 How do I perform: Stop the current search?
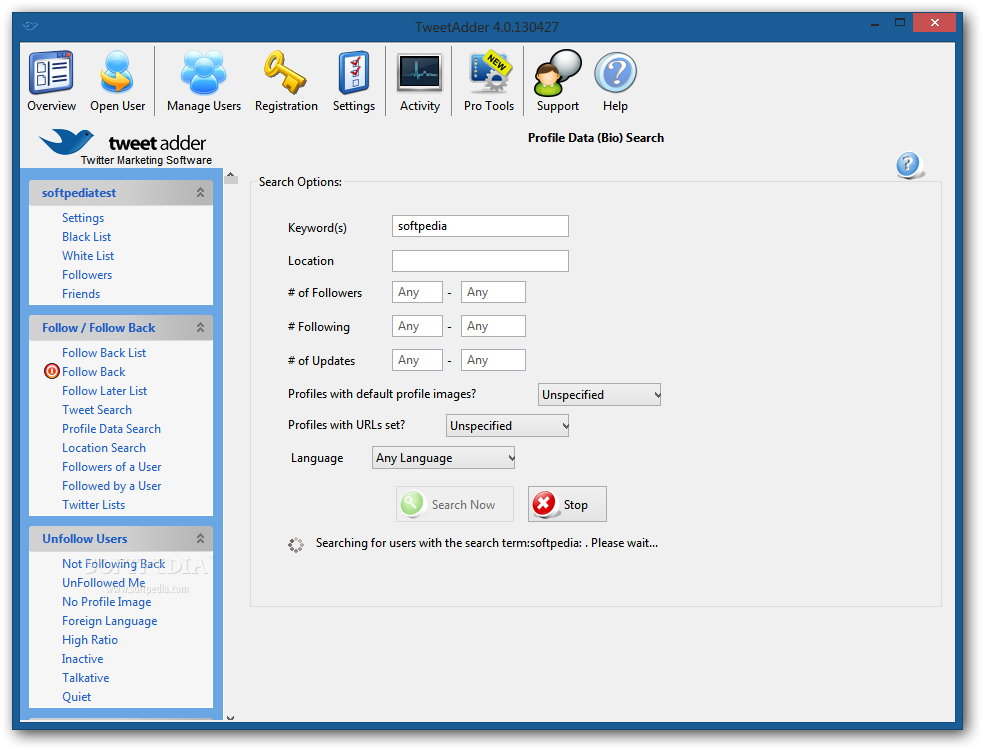pos(567,504)
